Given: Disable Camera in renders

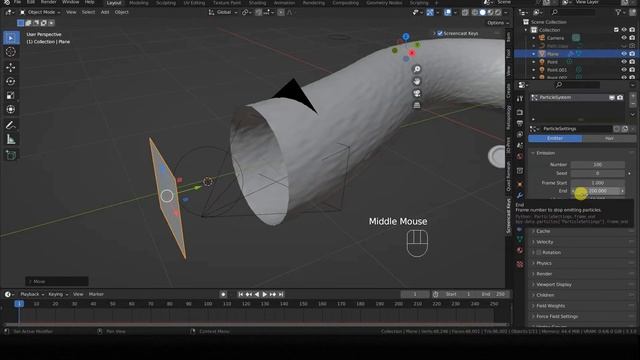Looking at the screenshot, I should click(632, 38).
